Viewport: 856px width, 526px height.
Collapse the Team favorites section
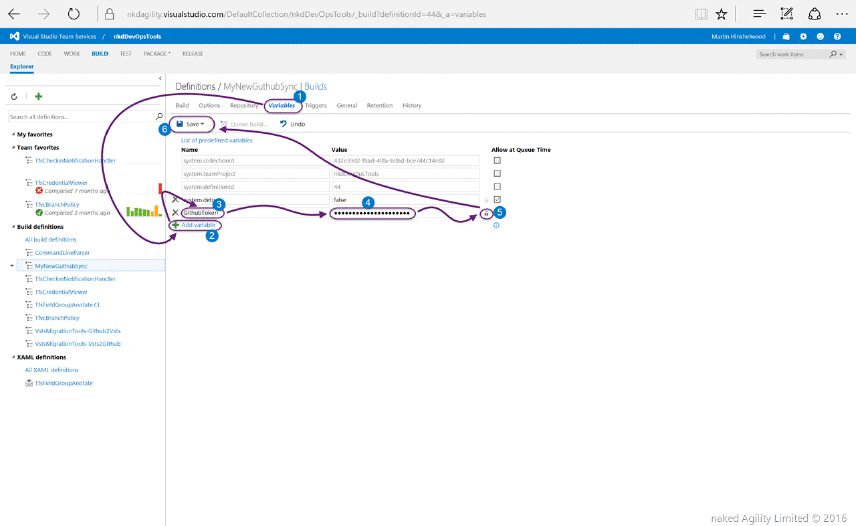click(x=13, y=147)
